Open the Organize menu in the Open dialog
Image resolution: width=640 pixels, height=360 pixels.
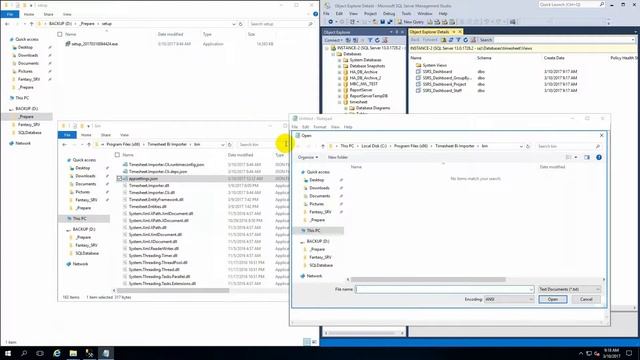307,157
